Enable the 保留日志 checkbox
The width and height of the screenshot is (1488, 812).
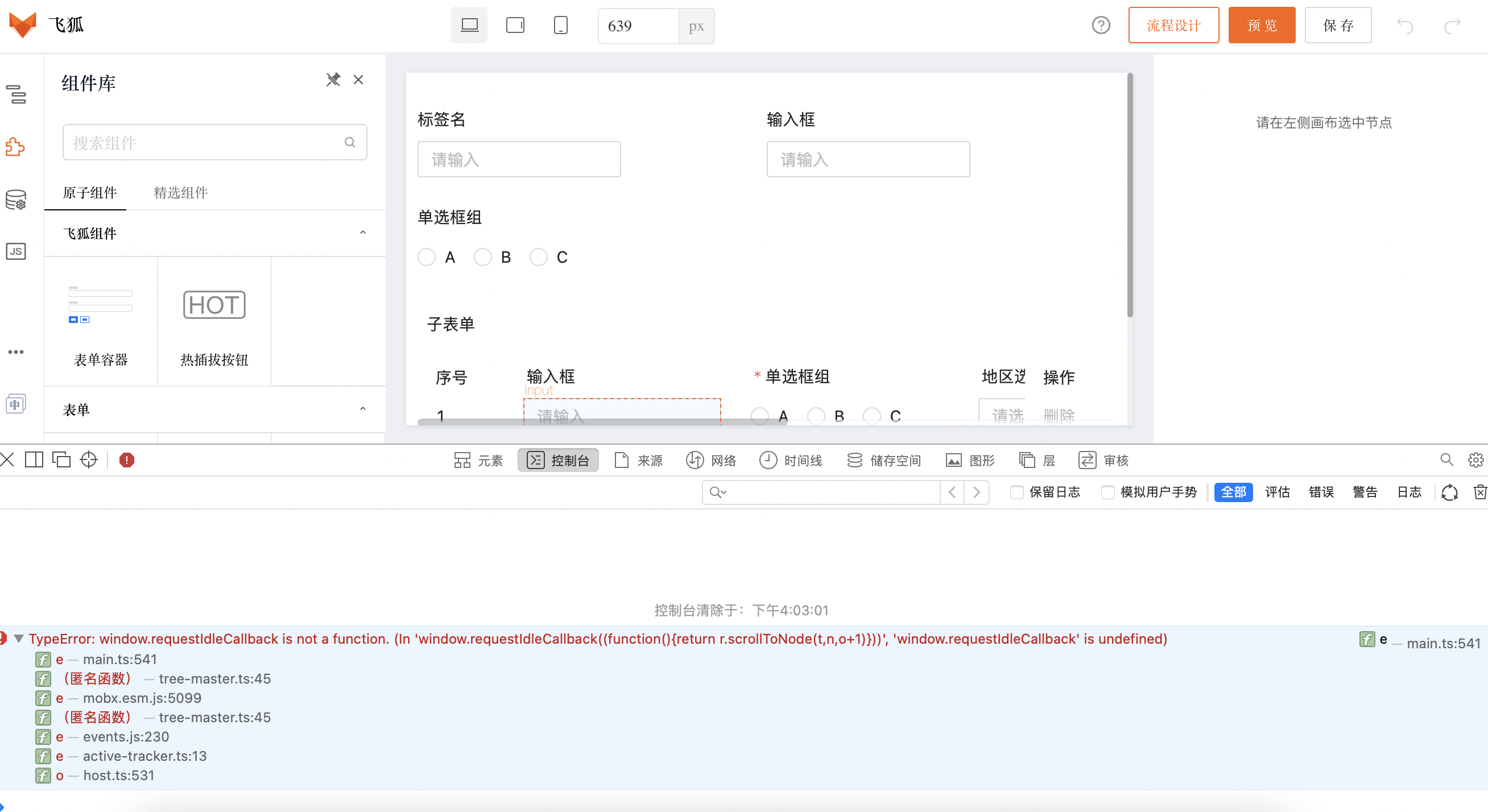(1016, 492)
